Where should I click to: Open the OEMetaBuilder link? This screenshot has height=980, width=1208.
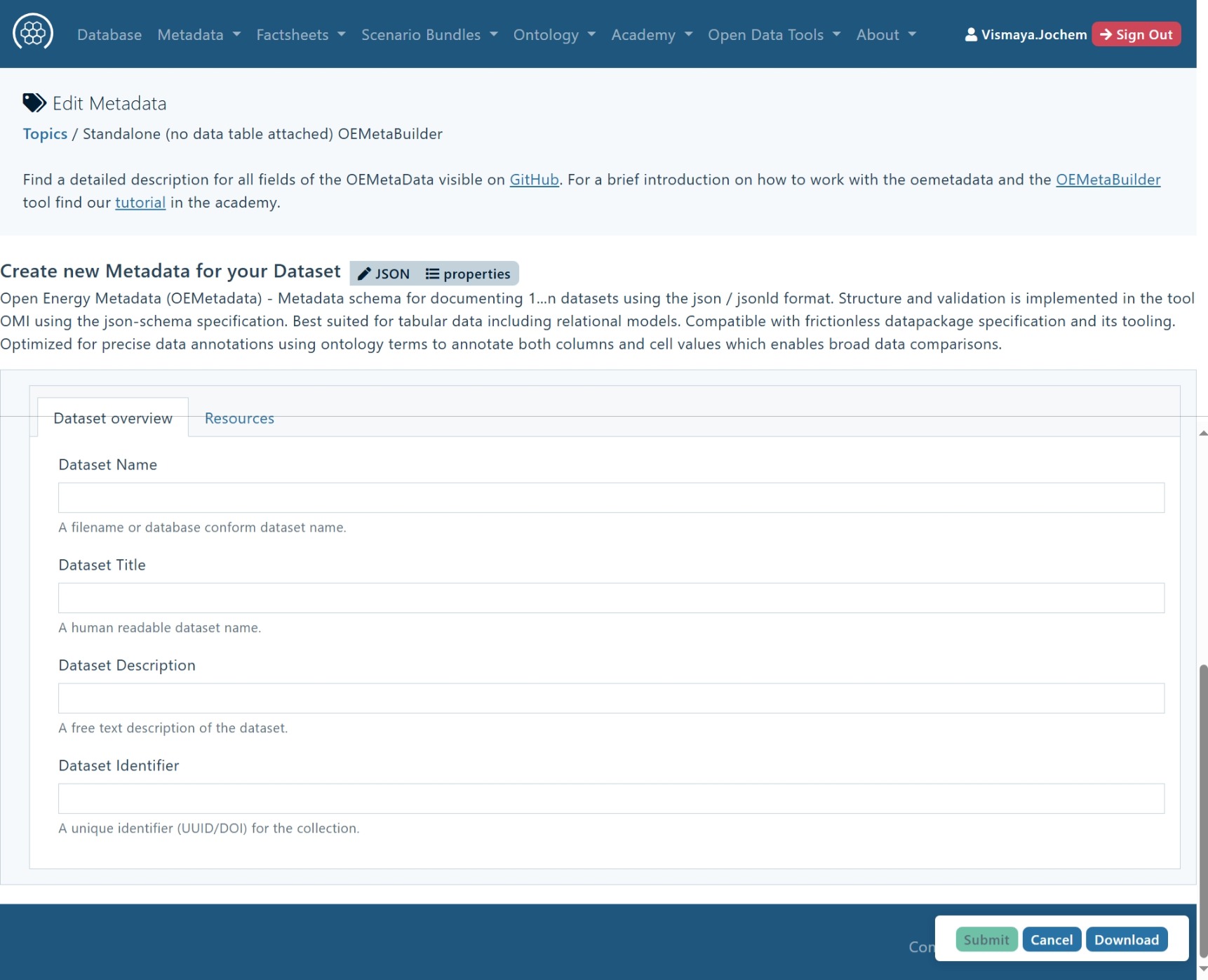[1108, 180]
